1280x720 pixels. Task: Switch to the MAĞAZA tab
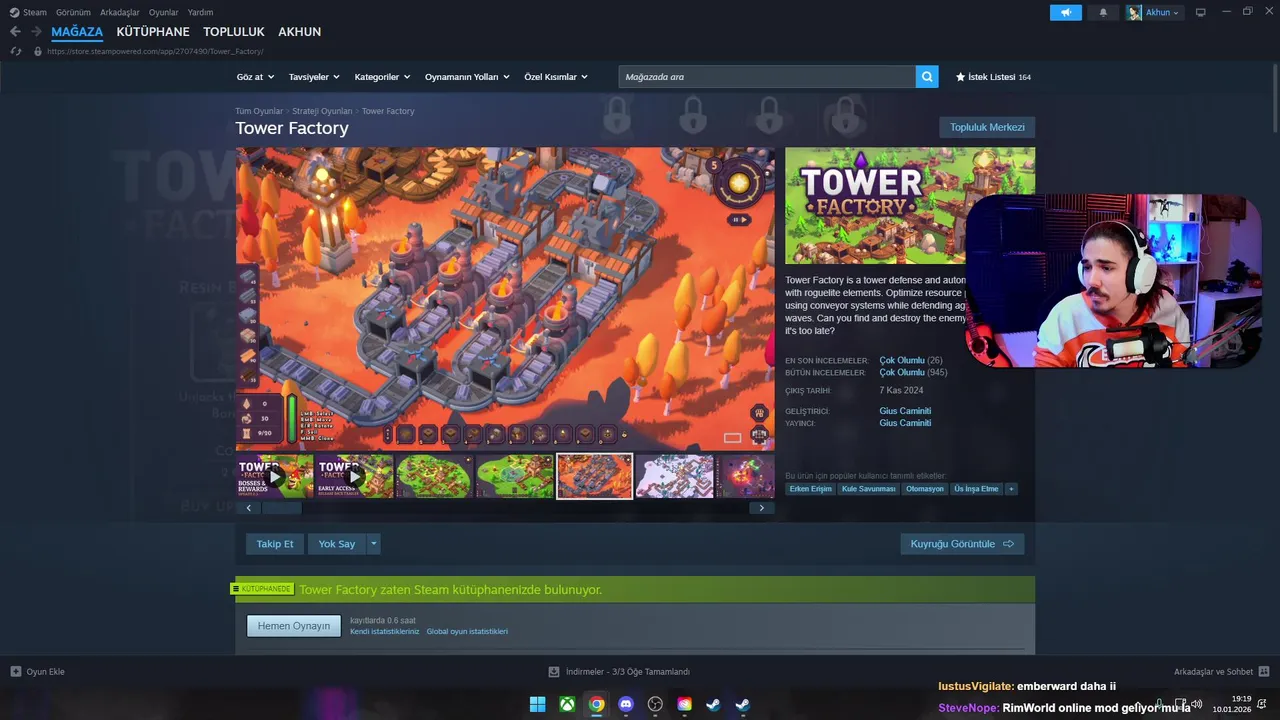point(77,32)
